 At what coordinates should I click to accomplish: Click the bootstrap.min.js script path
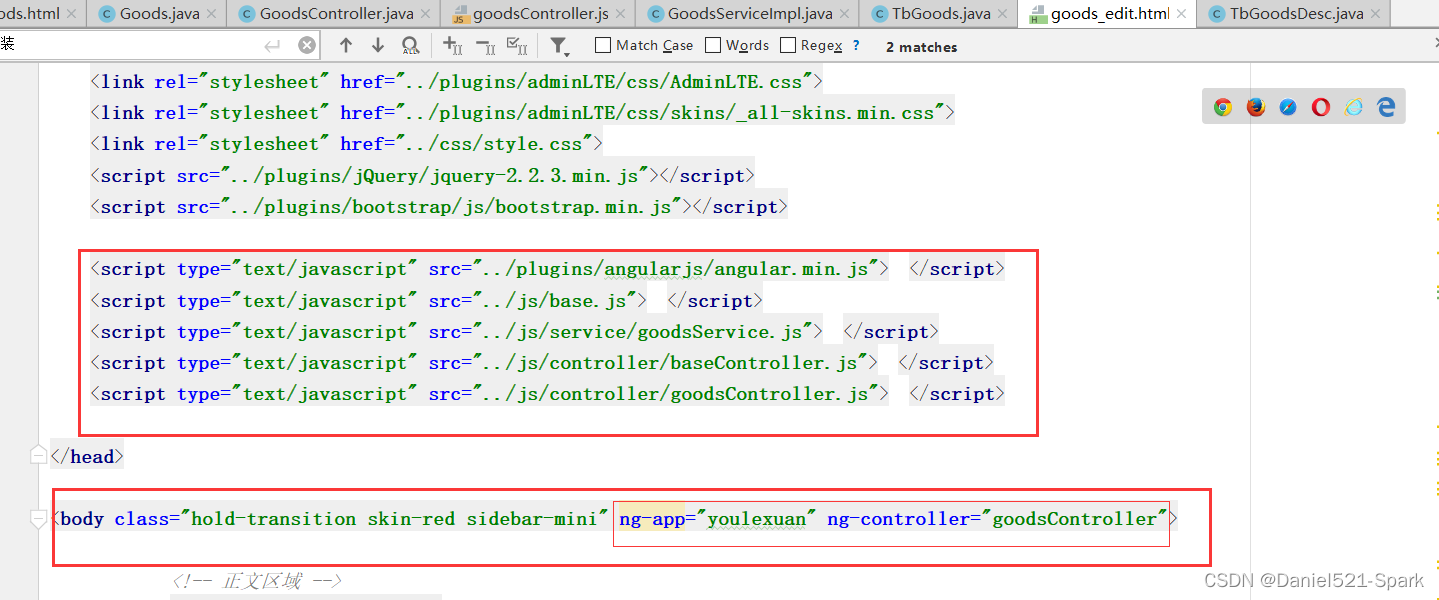(451, 207)
